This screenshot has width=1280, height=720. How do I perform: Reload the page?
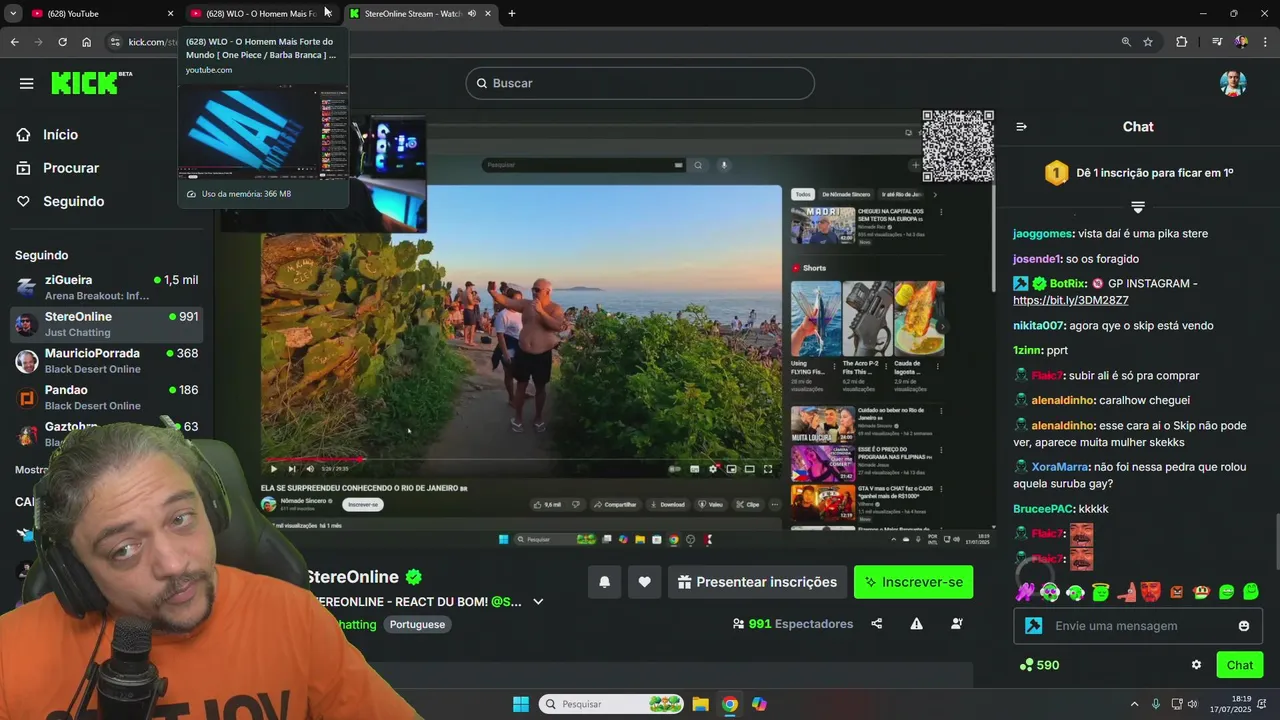point(62,42)
